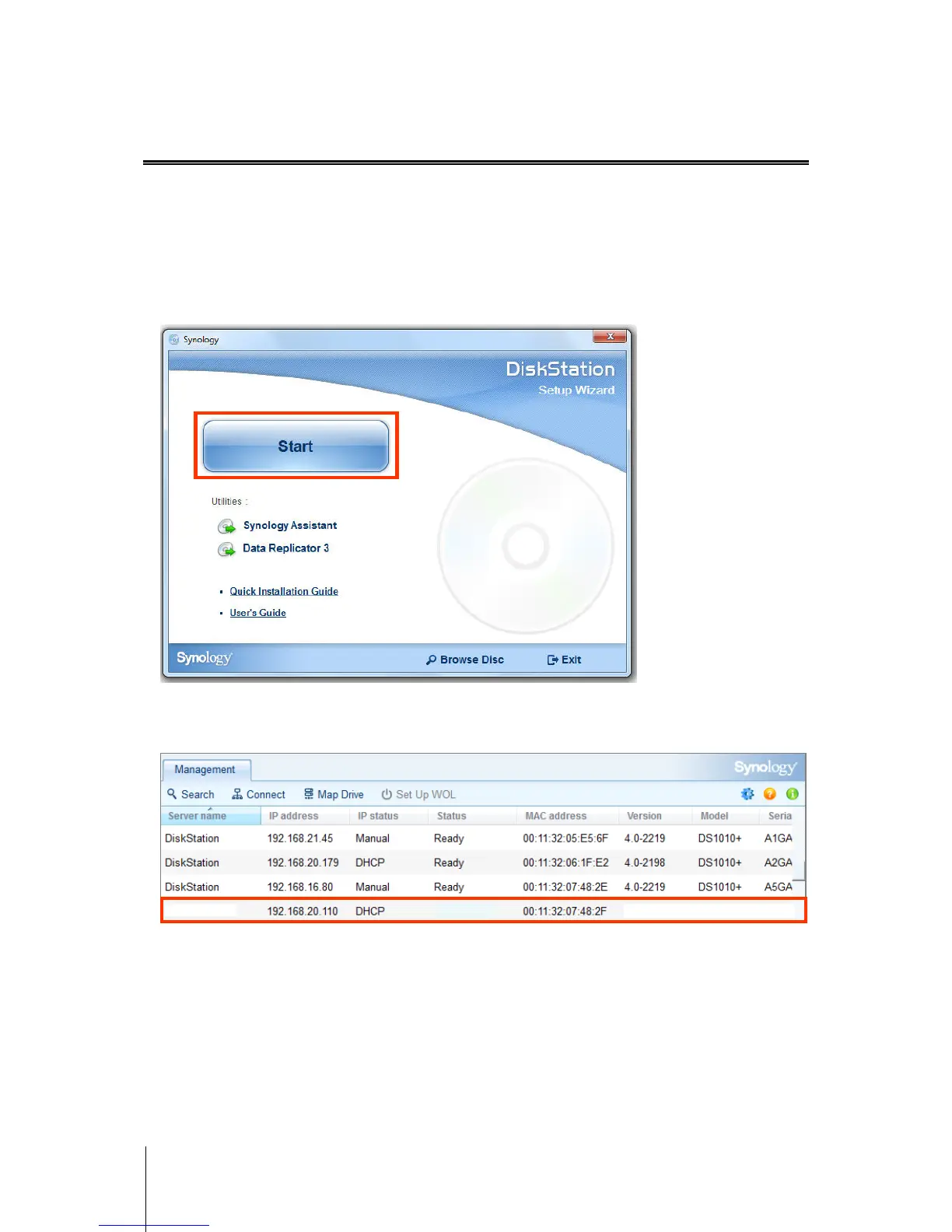Click MAC address 00:11:32:05:E5:6F
The image size is (952, 1232).
pos(565,838)
